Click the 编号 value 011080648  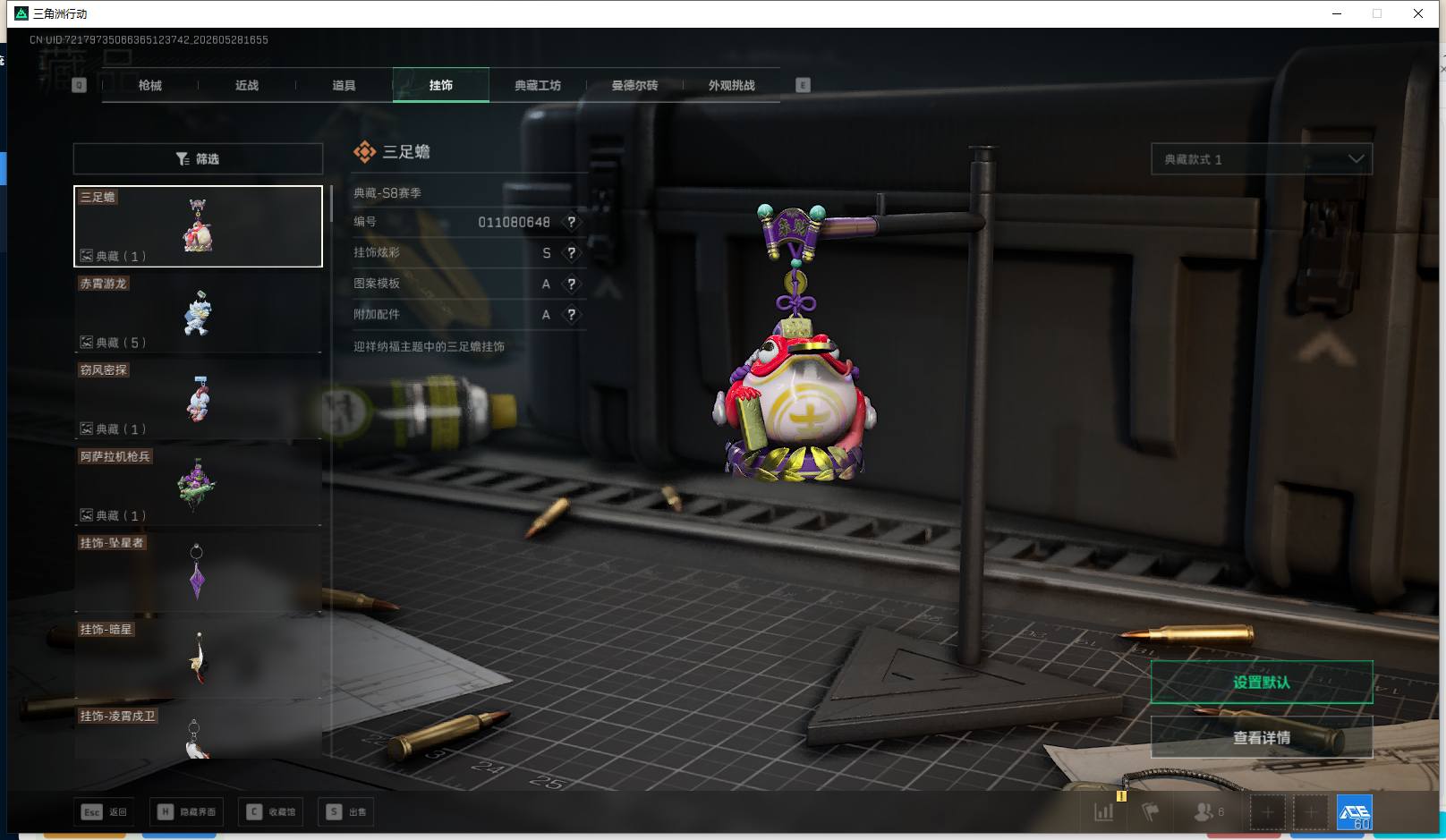[514, 222]
